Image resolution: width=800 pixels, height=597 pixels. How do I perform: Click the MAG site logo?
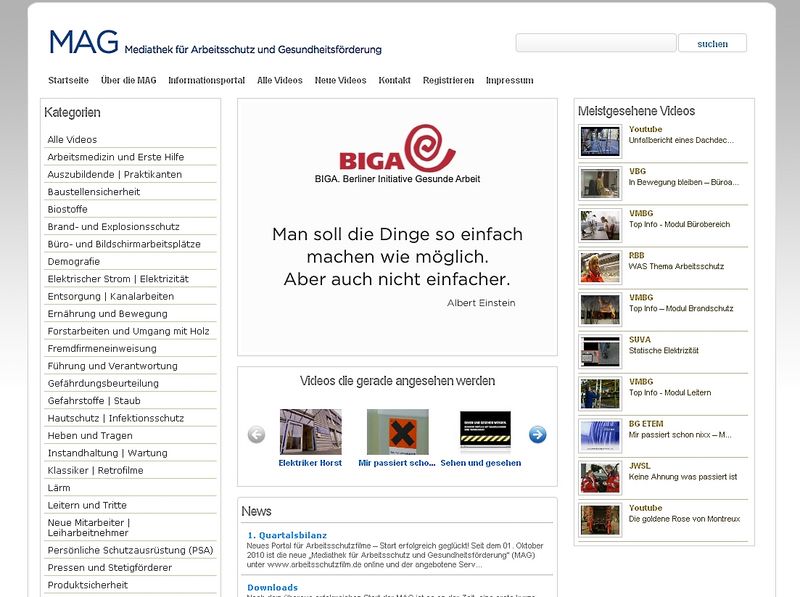(x=84, y=42)
